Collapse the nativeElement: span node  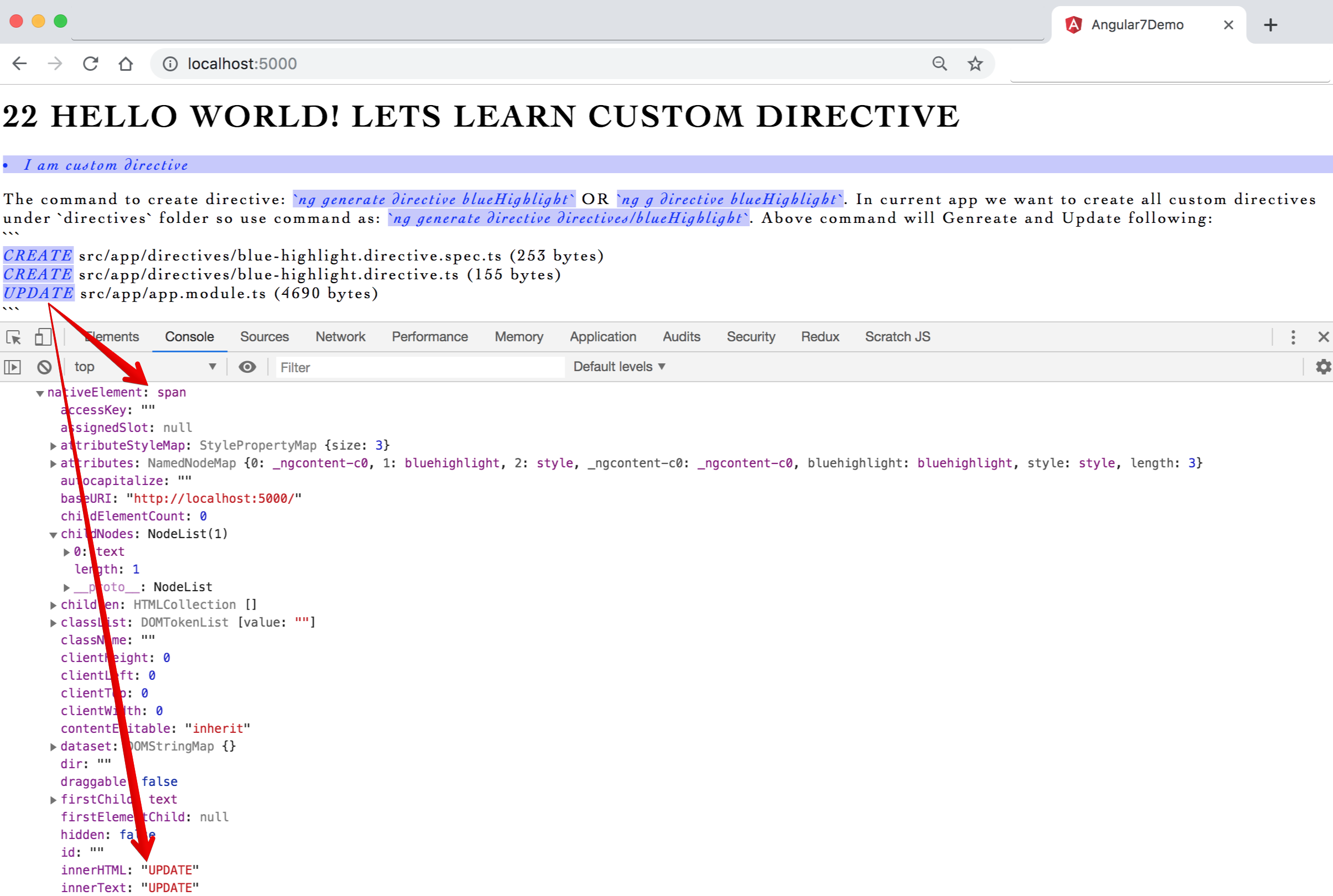coord(40,393)
